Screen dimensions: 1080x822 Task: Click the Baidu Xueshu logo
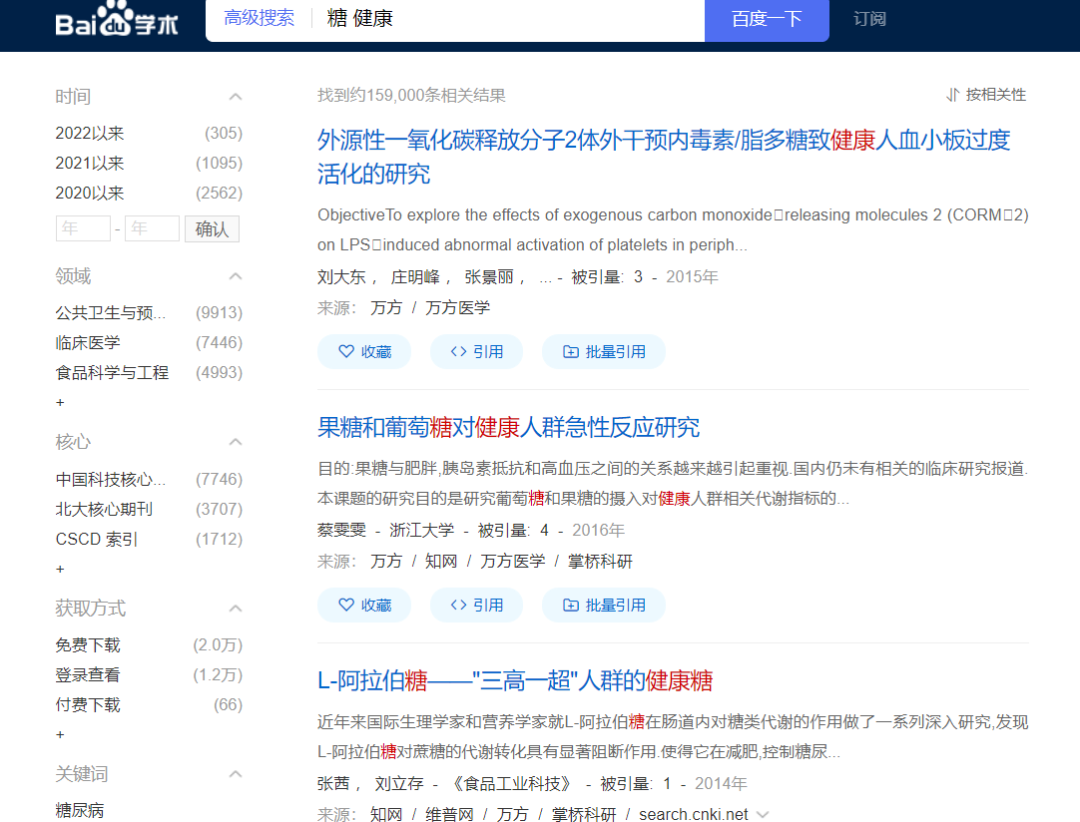click(117, 20)
